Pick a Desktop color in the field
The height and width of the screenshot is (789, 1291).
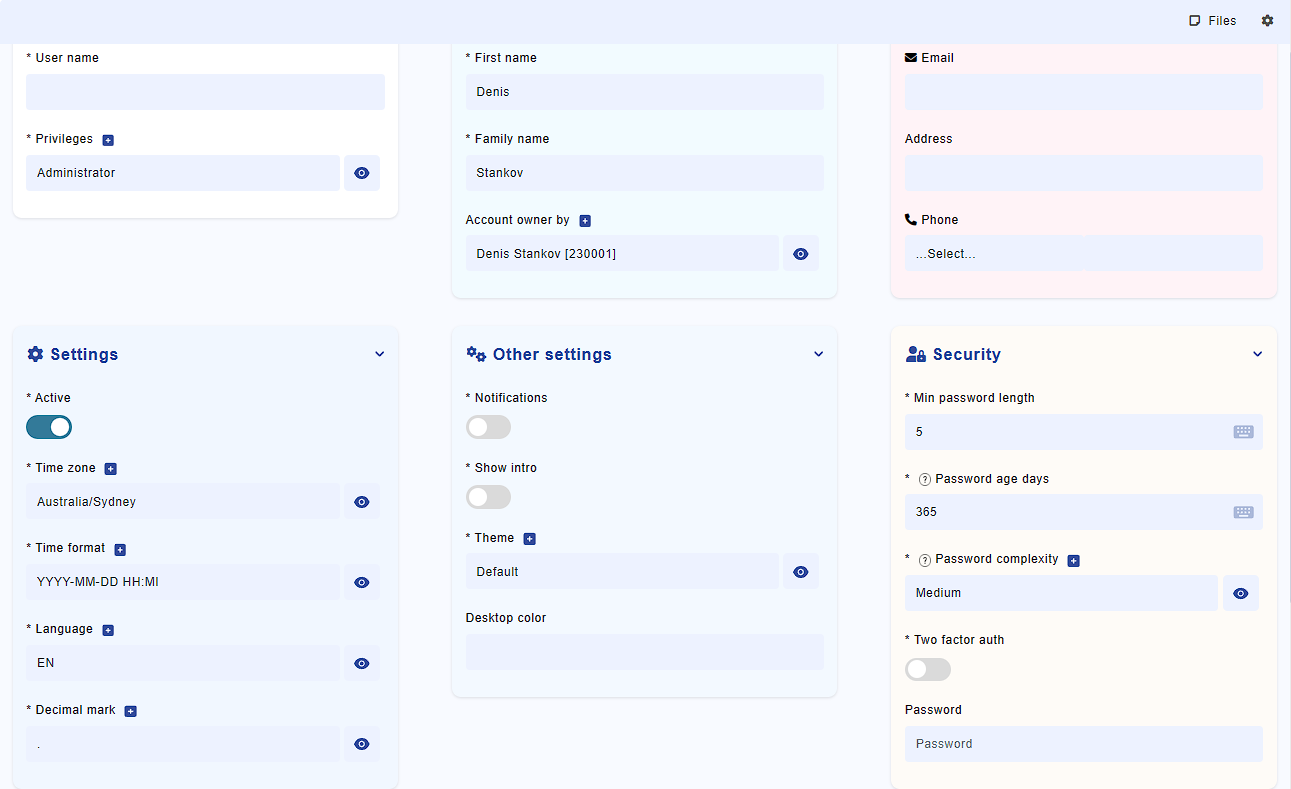[645, 652]
